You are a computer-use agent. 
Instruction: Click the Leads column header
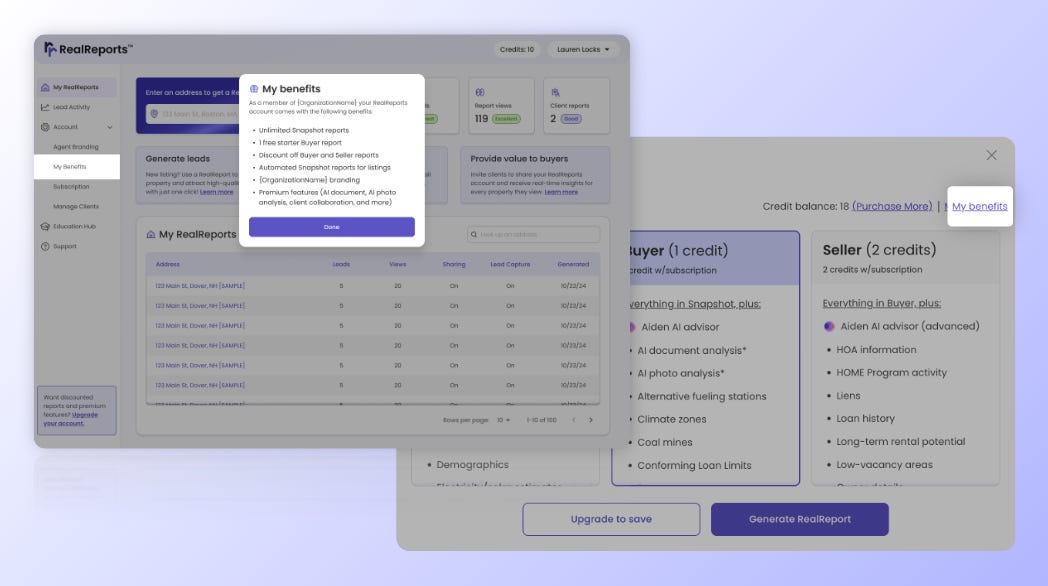[341, 265]
